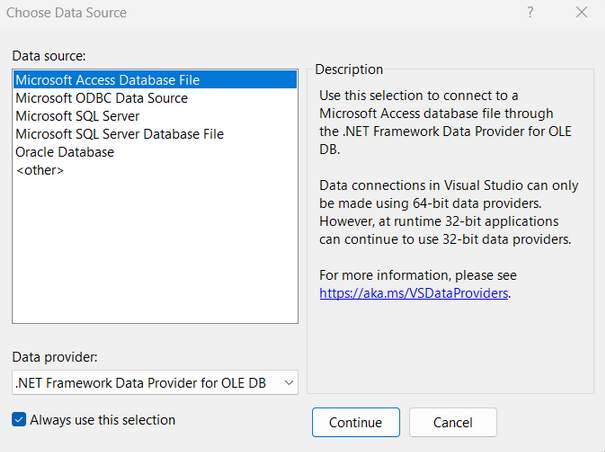The image size is (605, 452).
Task: Click the Always use this selection label text
Action: pyautogui.click(x=102, y=420)
